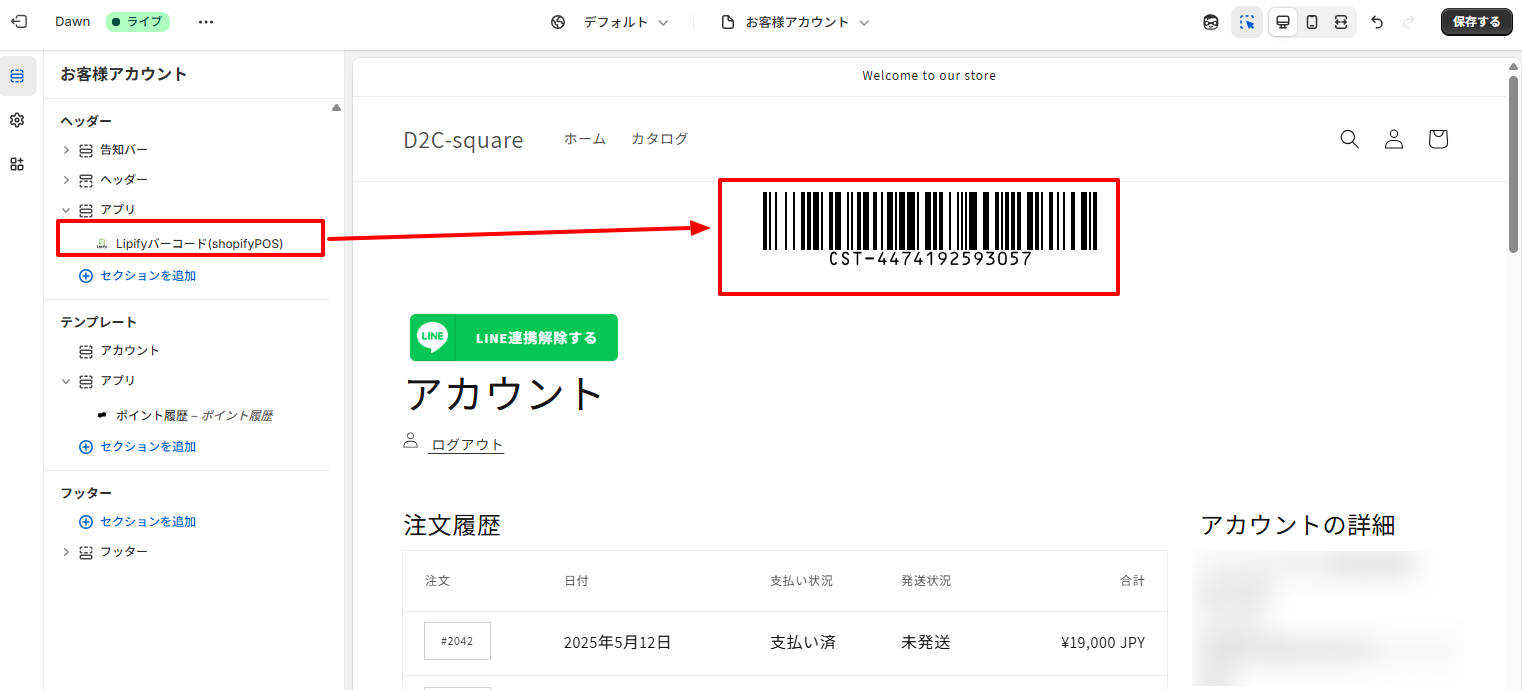Click the 支払い済 status cell
Image resolution: width=1522 pixels, height=690 pixels.
pyautogui.click(x=802, y=642)
